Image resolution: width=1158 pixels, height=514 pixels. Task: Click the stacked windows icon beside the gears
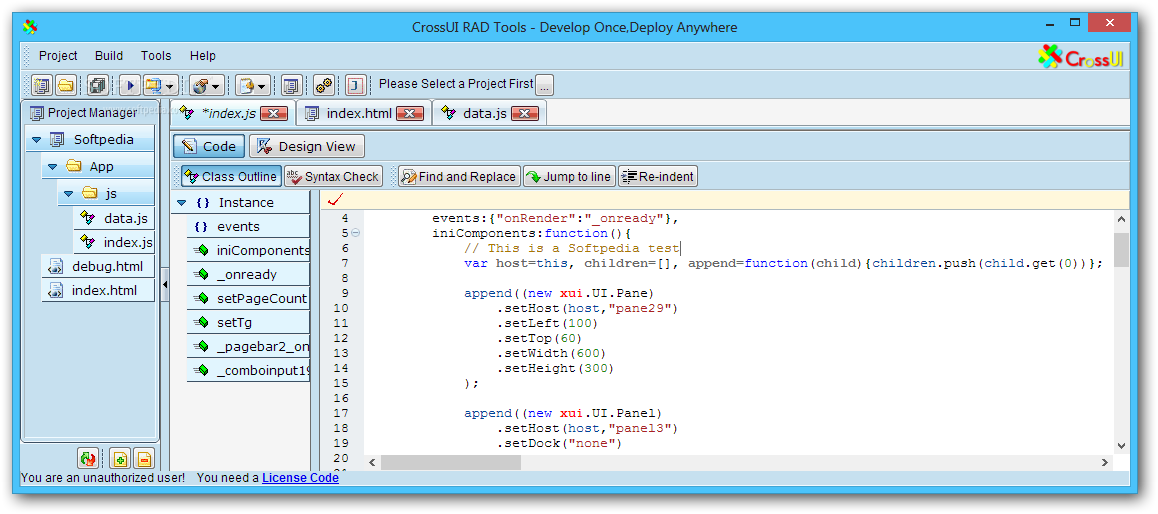(x=292, y=85)
